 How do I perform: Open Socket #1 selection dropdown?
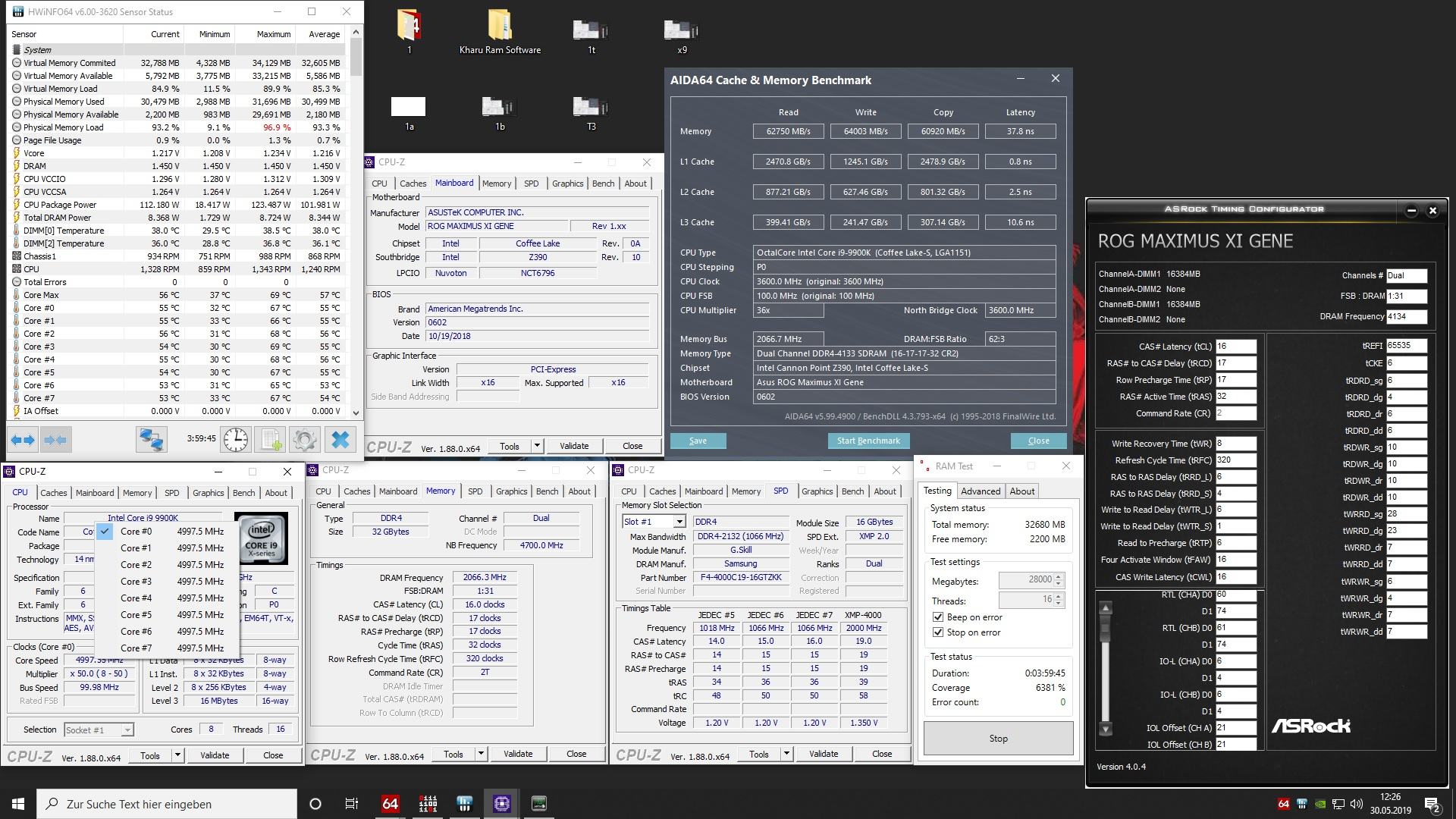pos(127,730)
